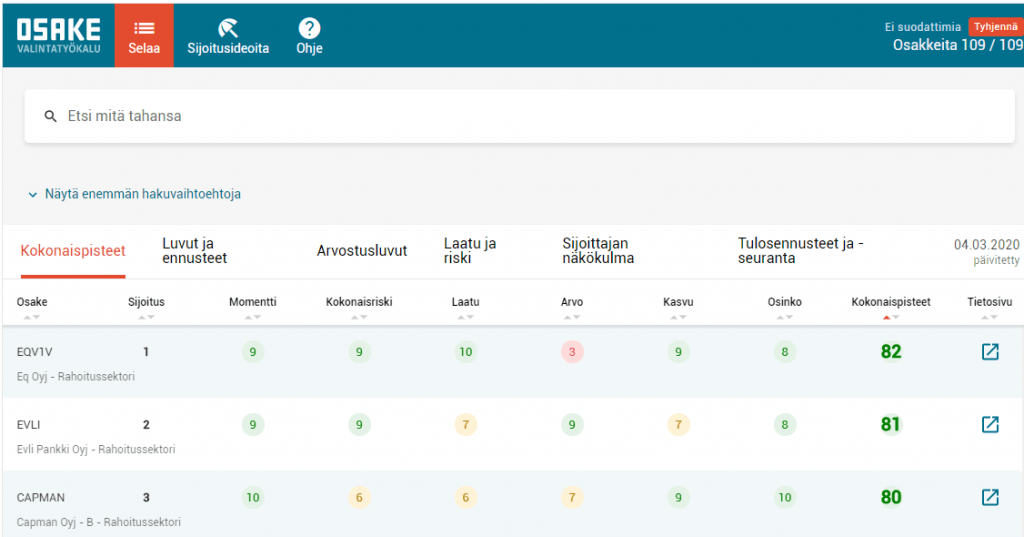Sort by Osinko column arrows
1024x537 pixels.
(784, 317)
